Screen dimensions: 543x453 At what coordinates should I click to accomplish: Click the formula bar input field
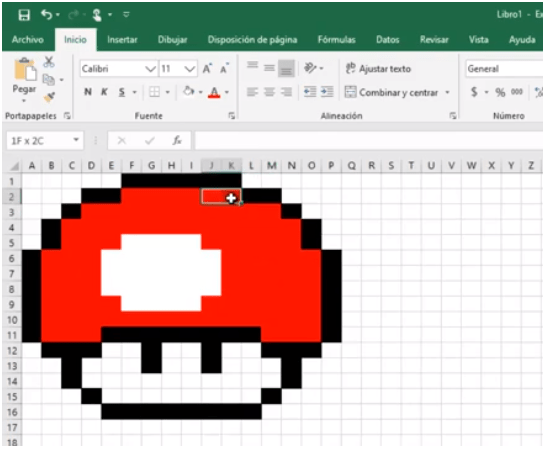[x=368, y=141]
